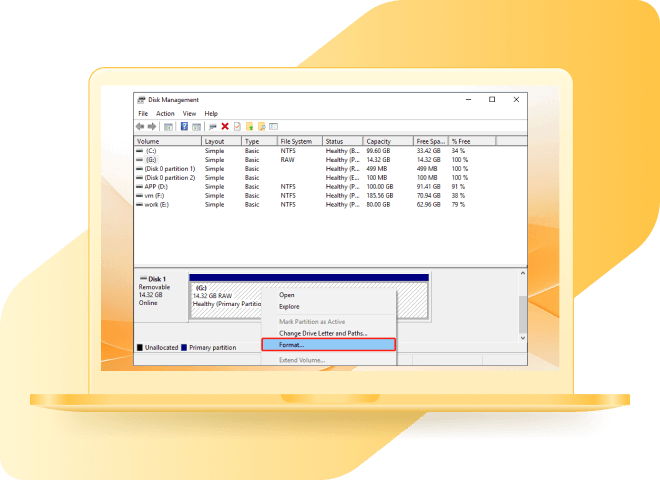This screenshot has width=660, height=480.
Task: Select Change Drive Letter and Paths option
Action: [x=329, y=333]
